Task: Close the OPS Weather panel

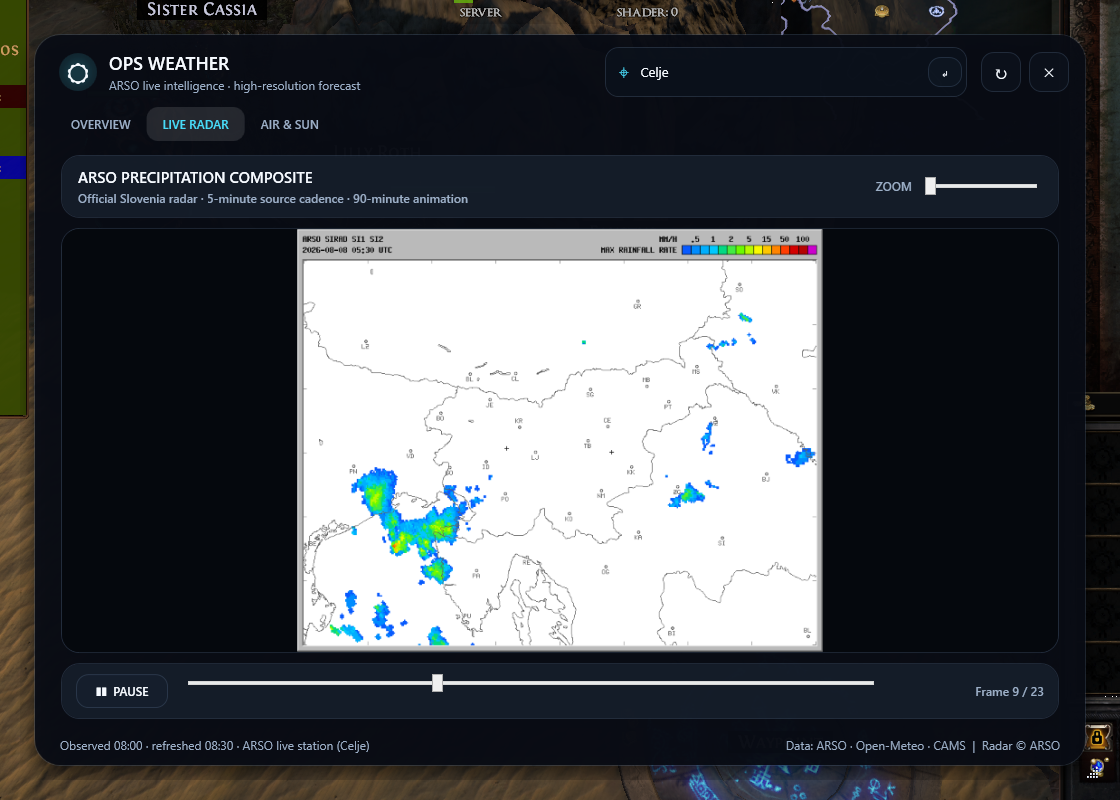Action: [x=1049, y=73]
